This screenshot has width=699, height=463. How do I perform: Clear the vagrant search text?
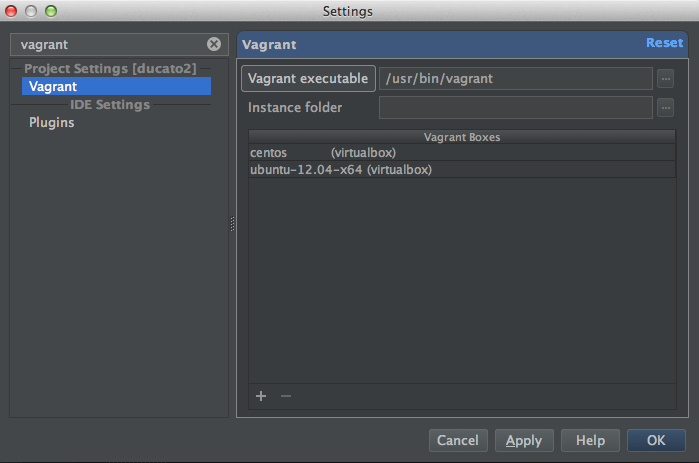pos(214,44)
